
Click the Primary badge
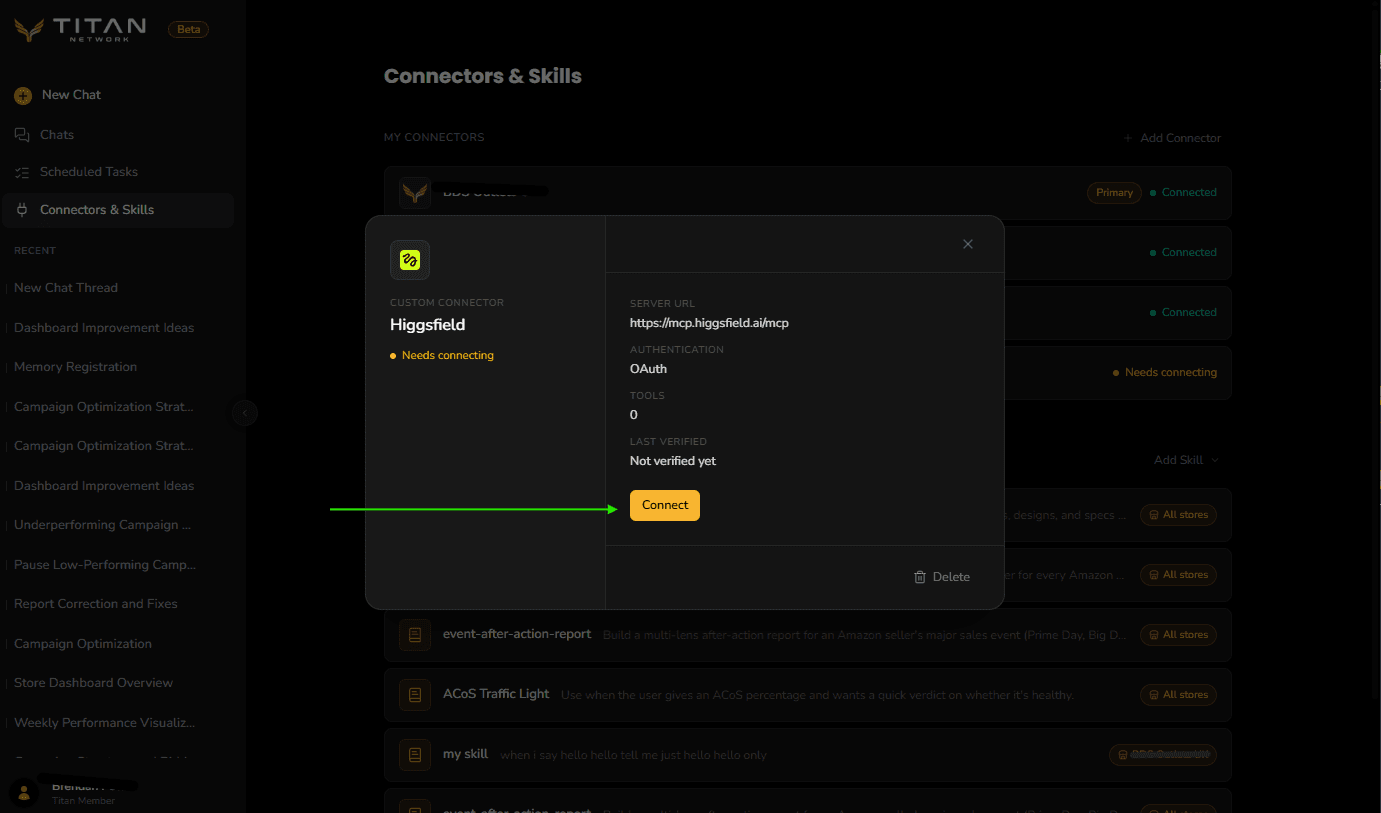point(1114,193)
